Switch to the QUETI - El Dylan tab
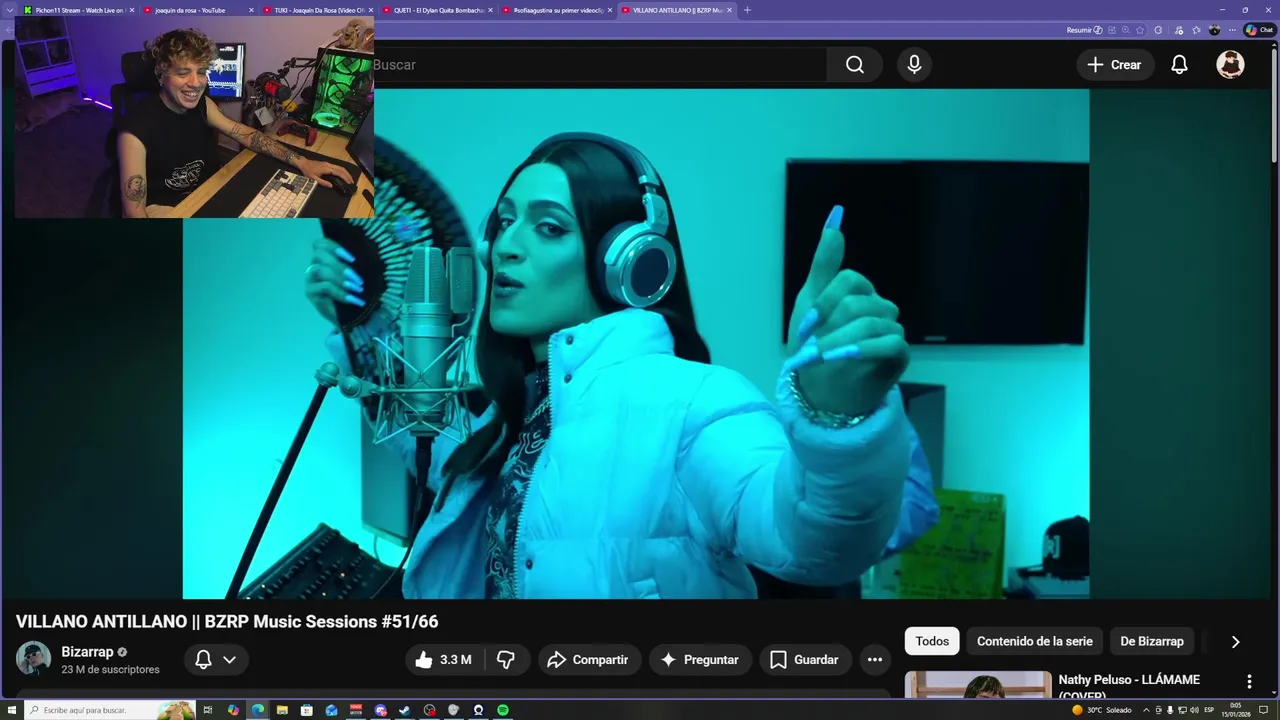Viewport: 1280px width, 720px height. tap(437, 10)
